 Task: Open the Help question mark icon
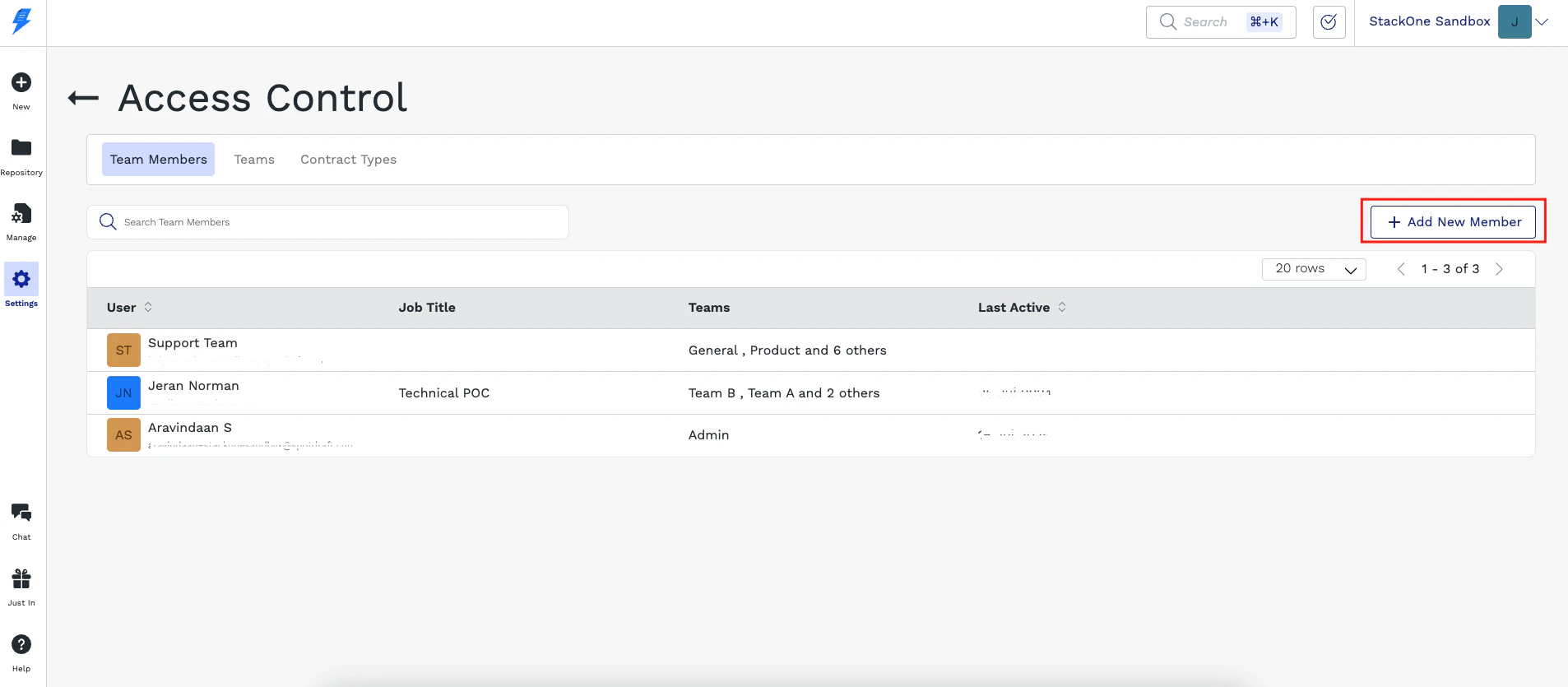[x=21, y=644]
